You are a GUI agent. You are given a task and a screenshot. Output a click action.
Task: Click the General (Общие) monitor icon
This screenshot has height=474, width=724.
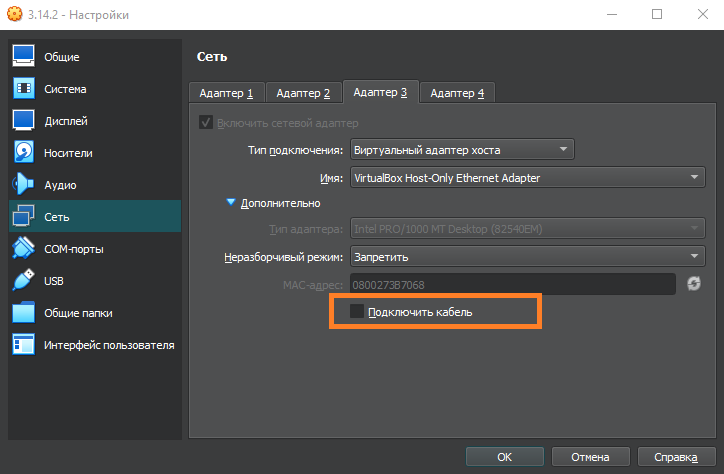tap(23, 56)
